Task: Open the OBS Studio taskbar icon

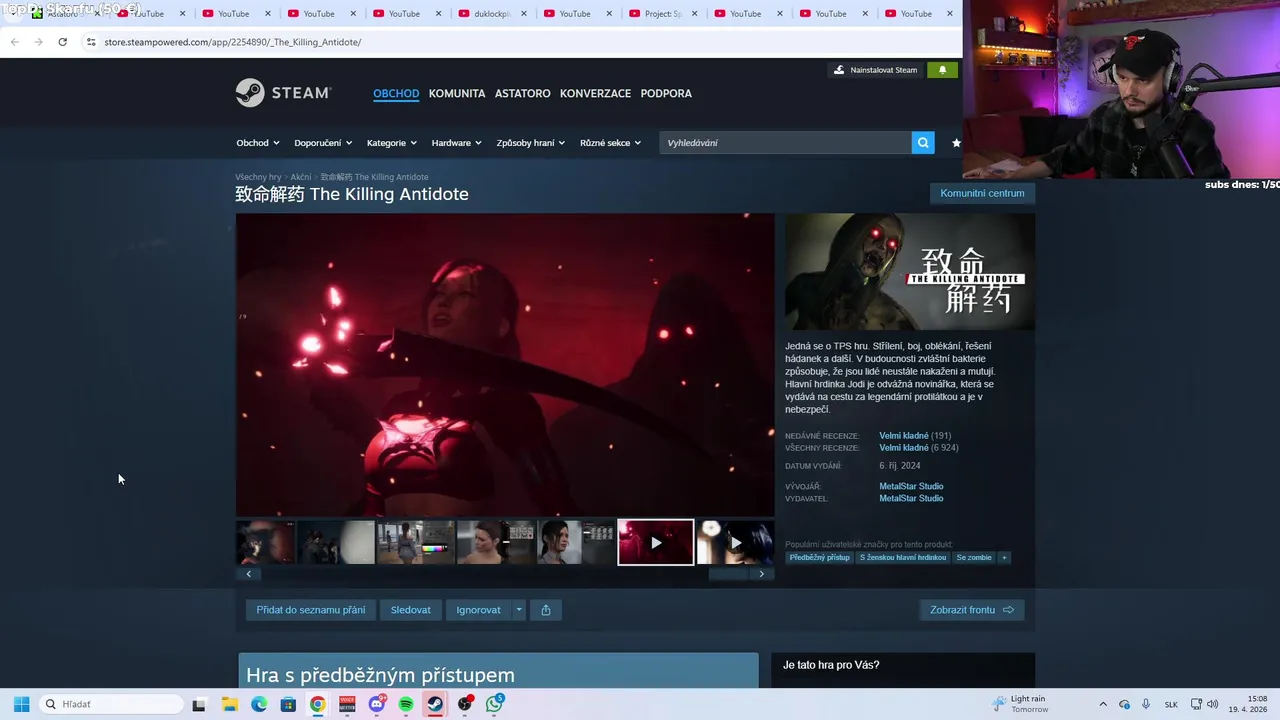Action: [x=465, y=704]
